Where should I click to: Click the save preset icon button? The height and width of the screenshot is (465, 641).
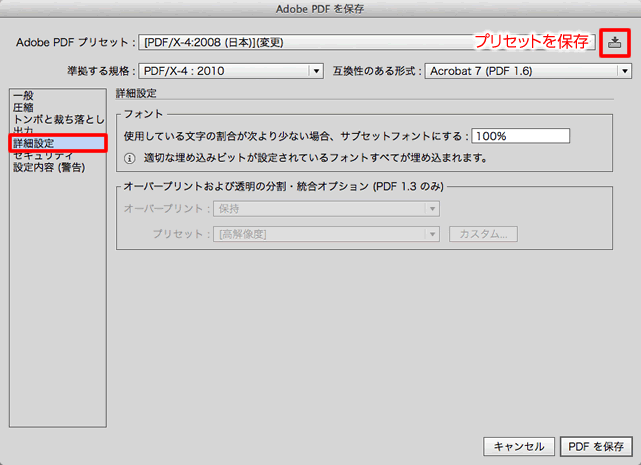[614, 43]
